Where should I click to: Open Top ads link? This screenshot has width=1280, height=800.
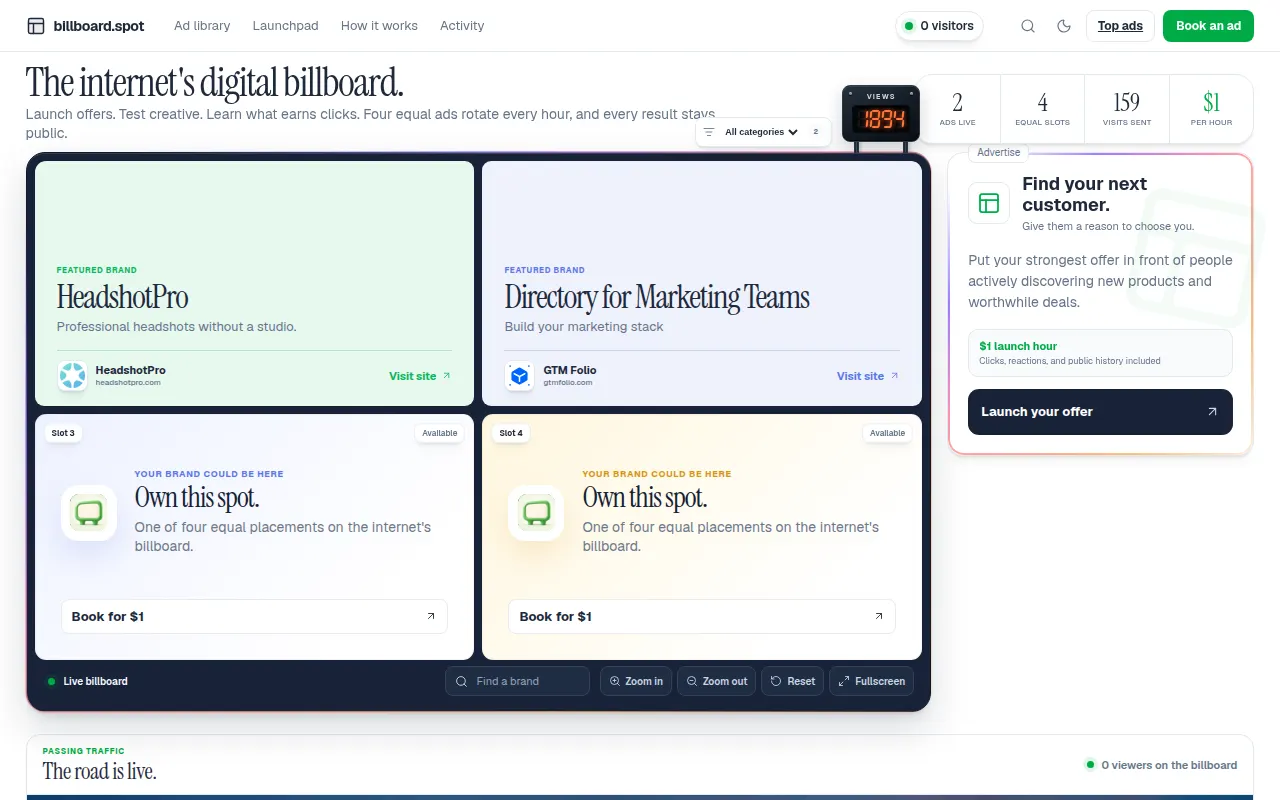[x=1120, y=26]
